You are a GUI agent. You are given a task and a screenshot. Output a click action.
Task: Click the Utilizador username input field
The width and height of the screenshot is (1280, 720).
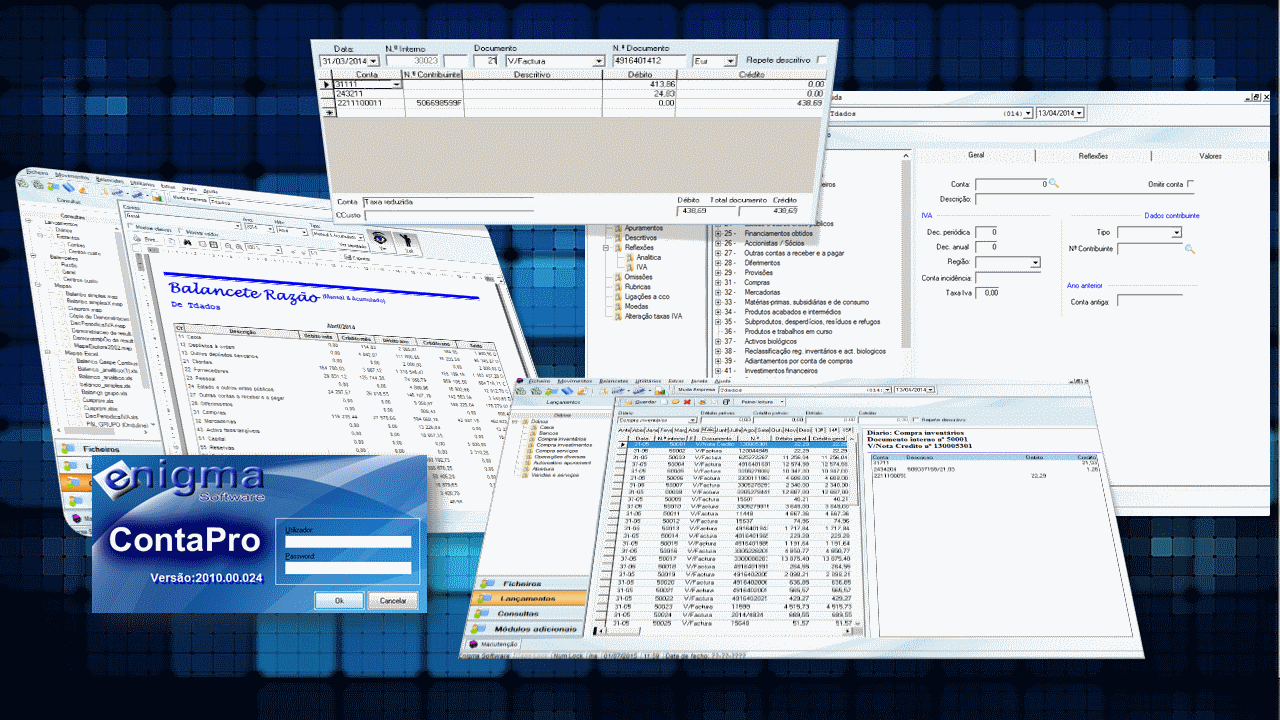(347, 542)
